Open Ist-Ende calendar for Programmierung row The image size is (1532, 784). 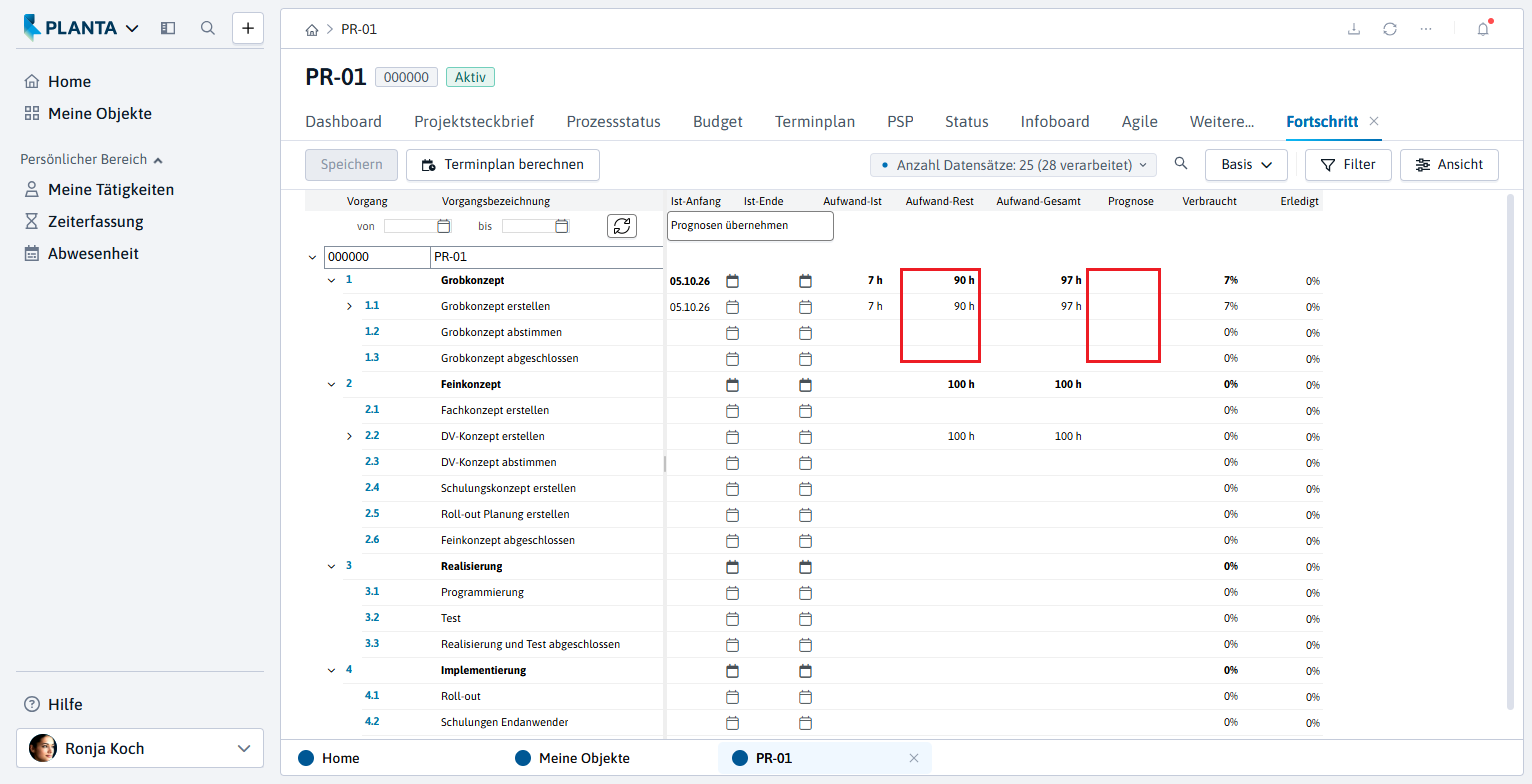click(x=806, y=592)
